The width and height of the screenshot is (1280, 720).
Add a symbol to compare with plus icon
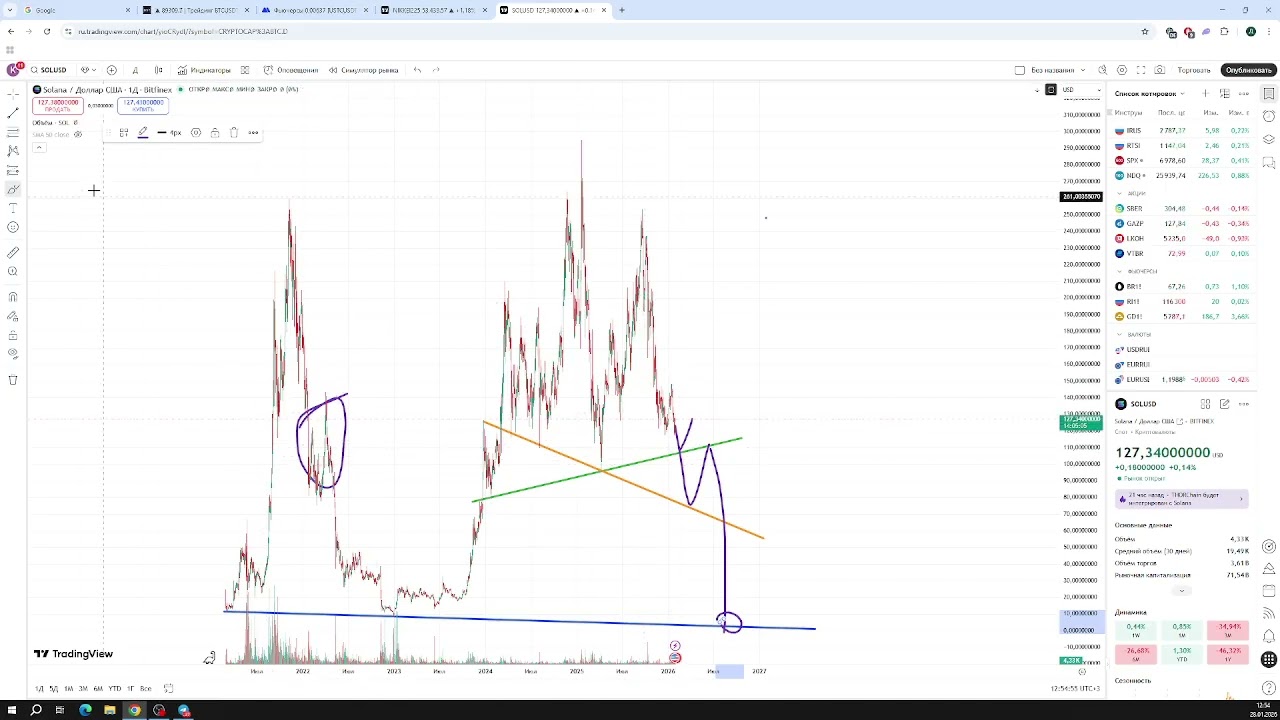tap(111, 70)
